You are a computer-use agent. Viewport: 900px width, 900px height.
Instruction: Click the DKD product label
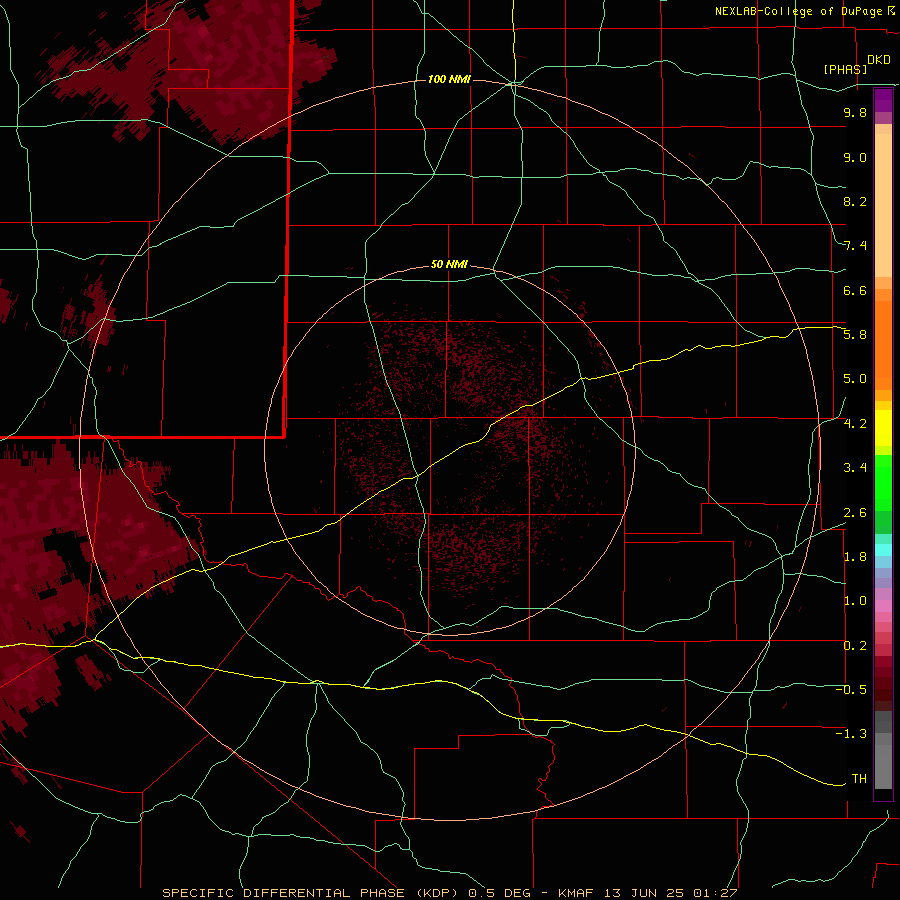pyautogui.click(x=879, y=60)
